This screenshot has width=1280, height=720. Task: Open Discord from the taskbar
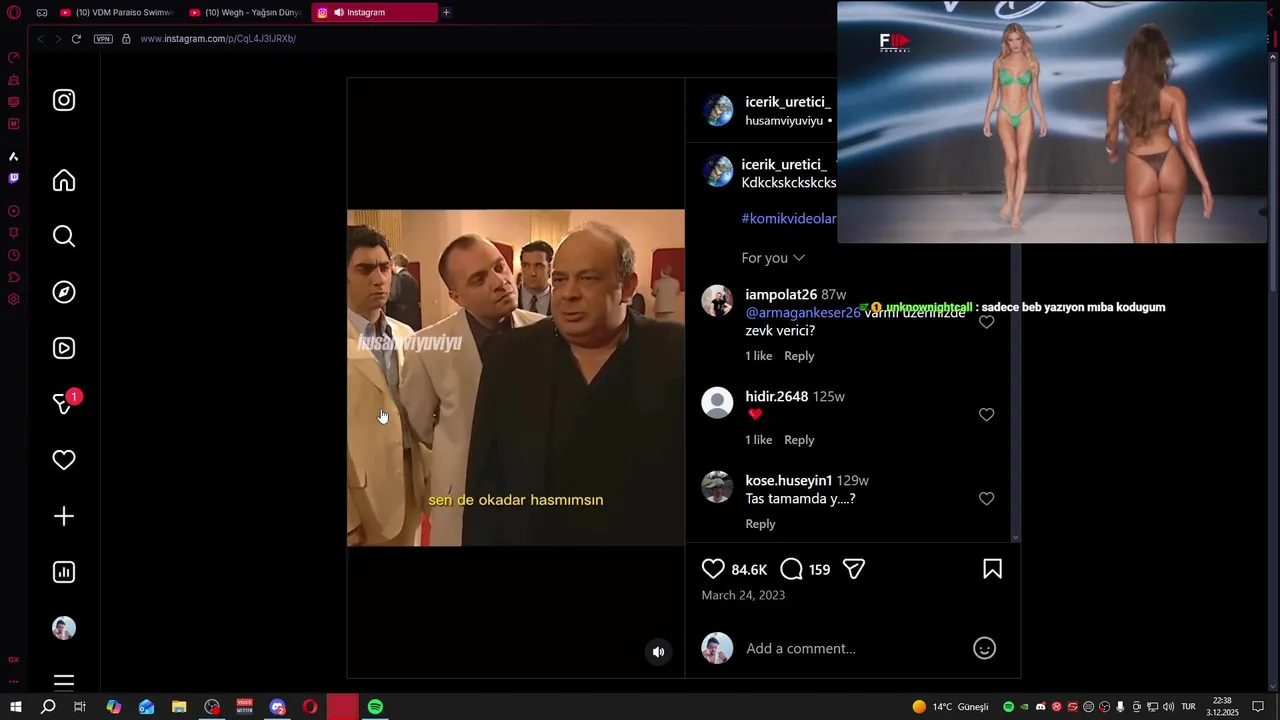click(x=277, y=707)
